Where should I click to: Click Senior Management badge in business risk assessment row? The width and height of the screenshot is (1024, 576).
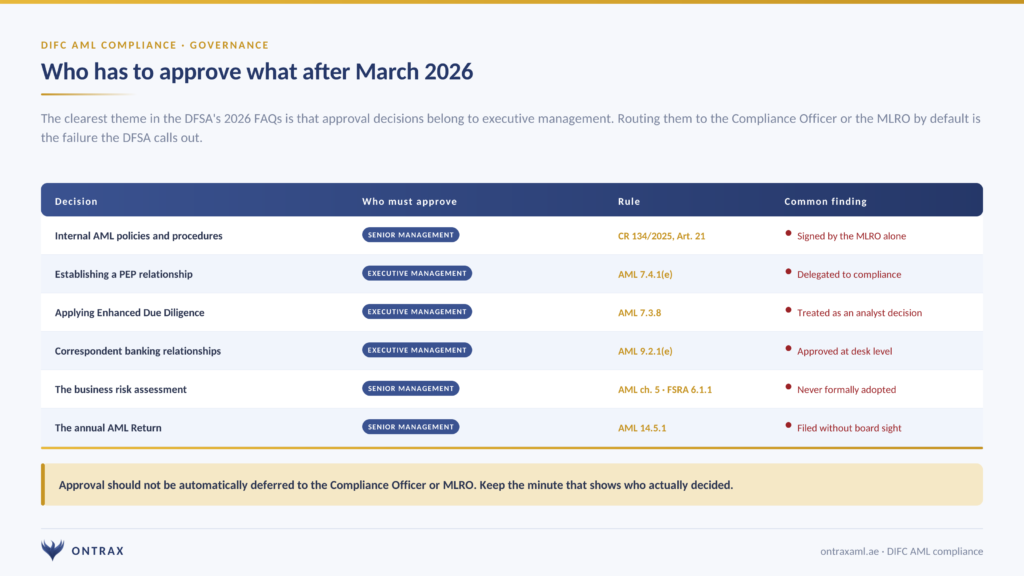pos(411,389)
